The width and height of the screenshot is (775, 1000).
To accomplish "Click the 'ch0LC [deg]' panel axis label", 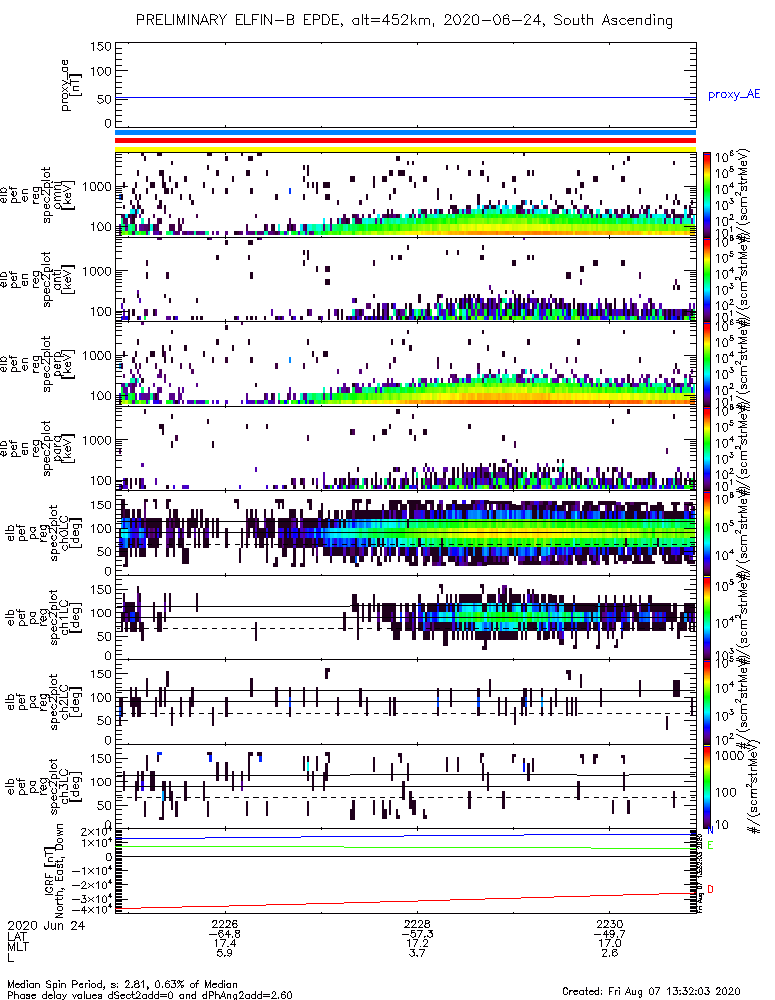I will tap(72, 533).
